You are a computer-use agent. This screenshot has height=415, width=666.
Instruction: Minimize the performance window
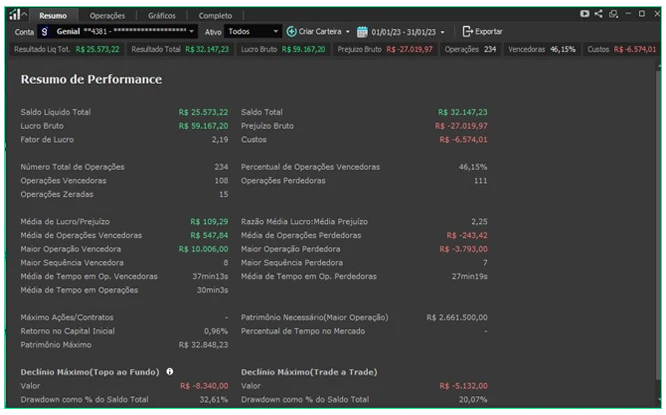628,14
